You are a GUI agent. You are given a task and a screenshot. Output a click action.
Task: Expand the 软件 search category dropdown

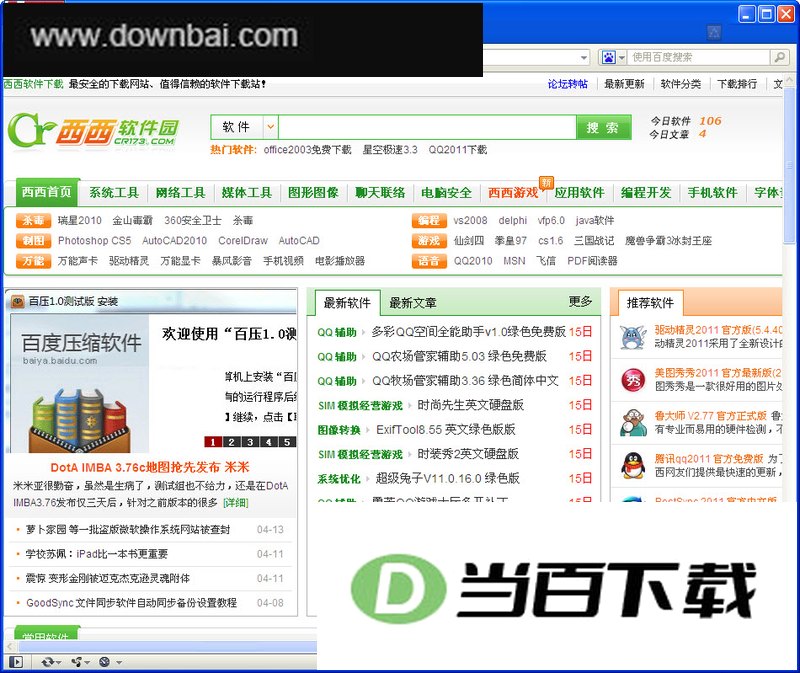270,127
